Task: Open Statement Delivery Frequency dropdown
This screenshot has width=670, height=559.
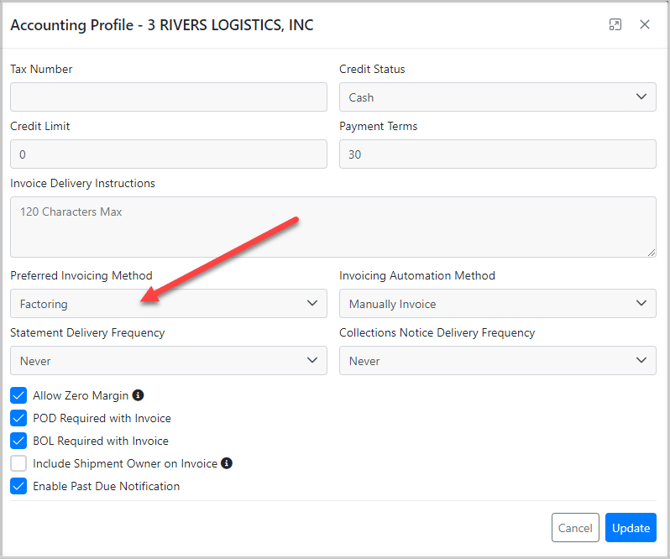Action: coord(168,361)
